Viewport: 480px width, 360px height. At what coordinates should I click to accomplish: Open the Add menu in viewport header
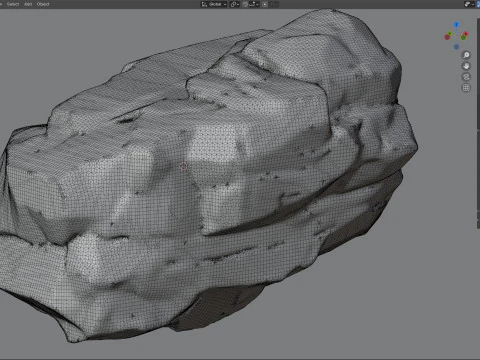pos(28,4)
